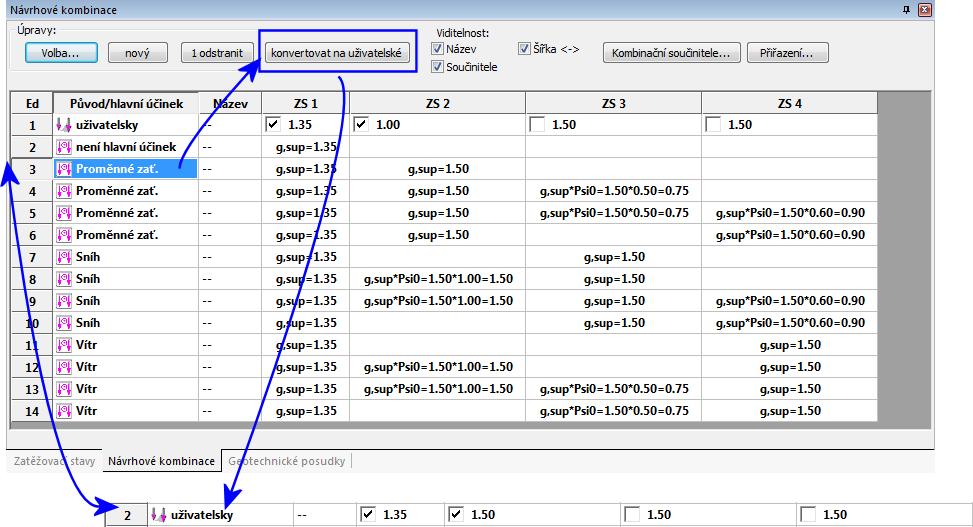This screenshot has height=527, width=973.
Task: Click the uživatelsky icon in row 1
Action: pos(64,125)
